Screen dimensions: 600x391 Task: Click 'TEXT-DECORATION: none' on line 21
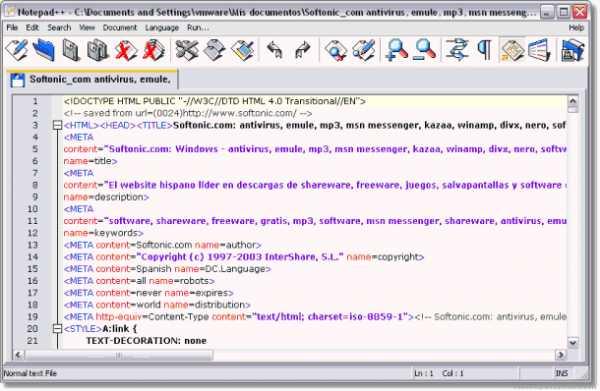[146, 340]
